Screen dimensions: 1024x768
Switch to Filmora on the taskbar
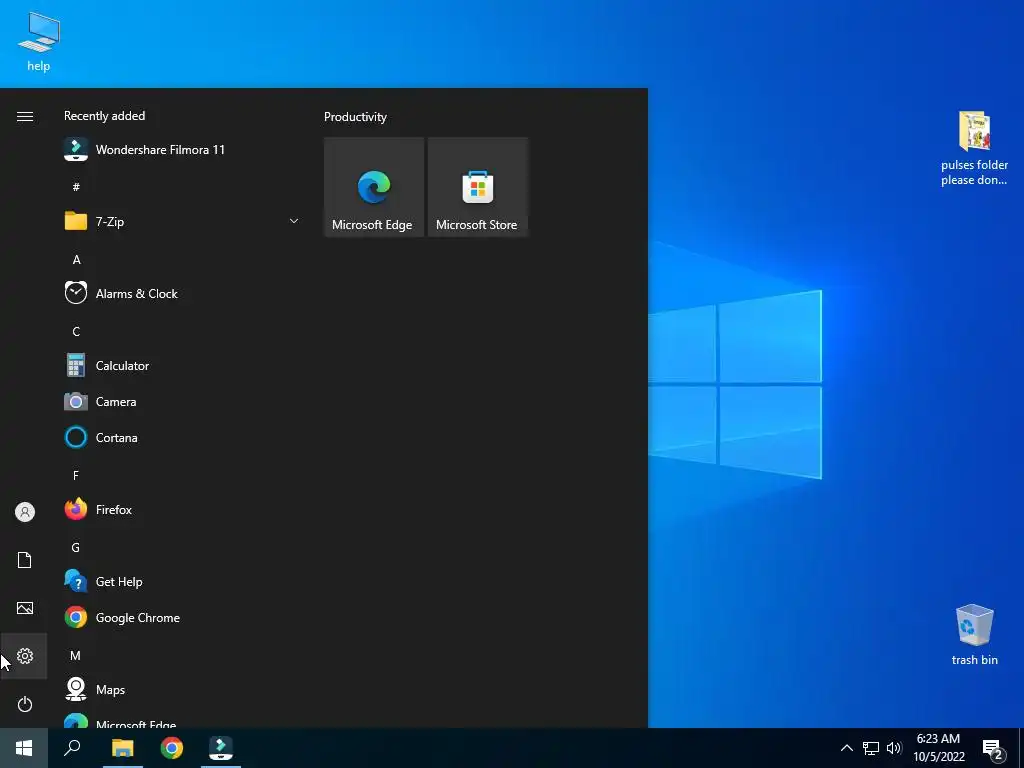(221, 748)
